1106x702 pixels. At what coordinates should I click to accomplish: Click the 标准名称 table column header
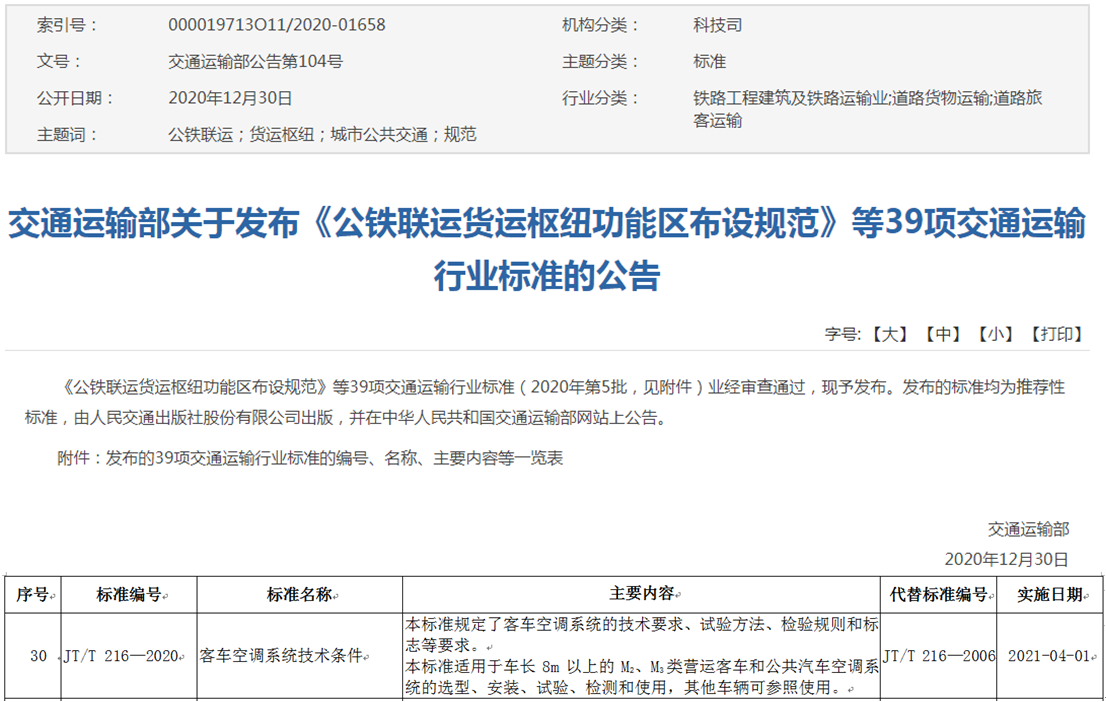point(299,594)
